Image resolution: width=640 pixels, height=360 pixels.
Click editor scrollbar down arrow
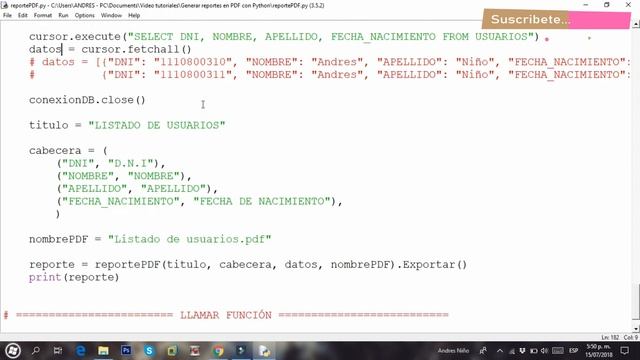click(x=636, y=329)
